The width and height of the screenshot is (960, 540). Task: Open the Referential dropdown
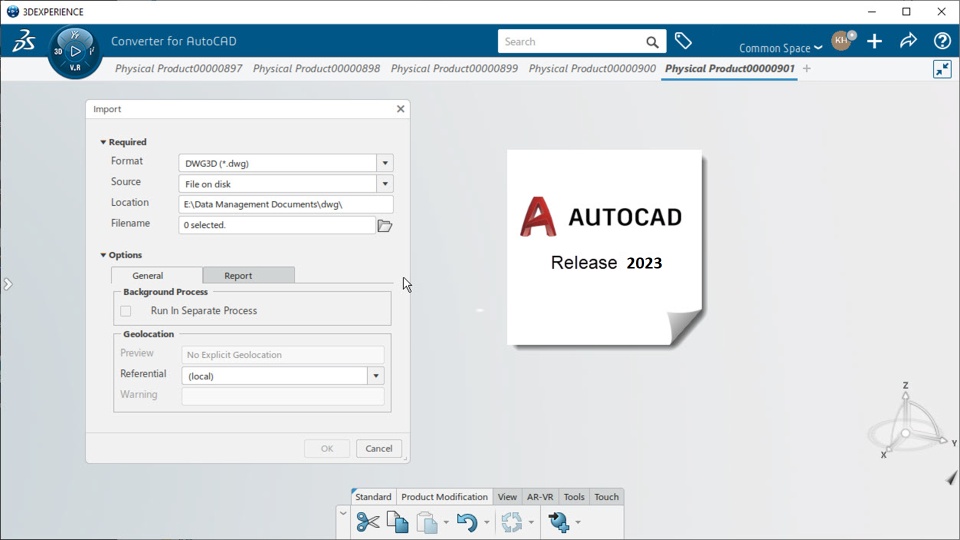tap(376, 376)
